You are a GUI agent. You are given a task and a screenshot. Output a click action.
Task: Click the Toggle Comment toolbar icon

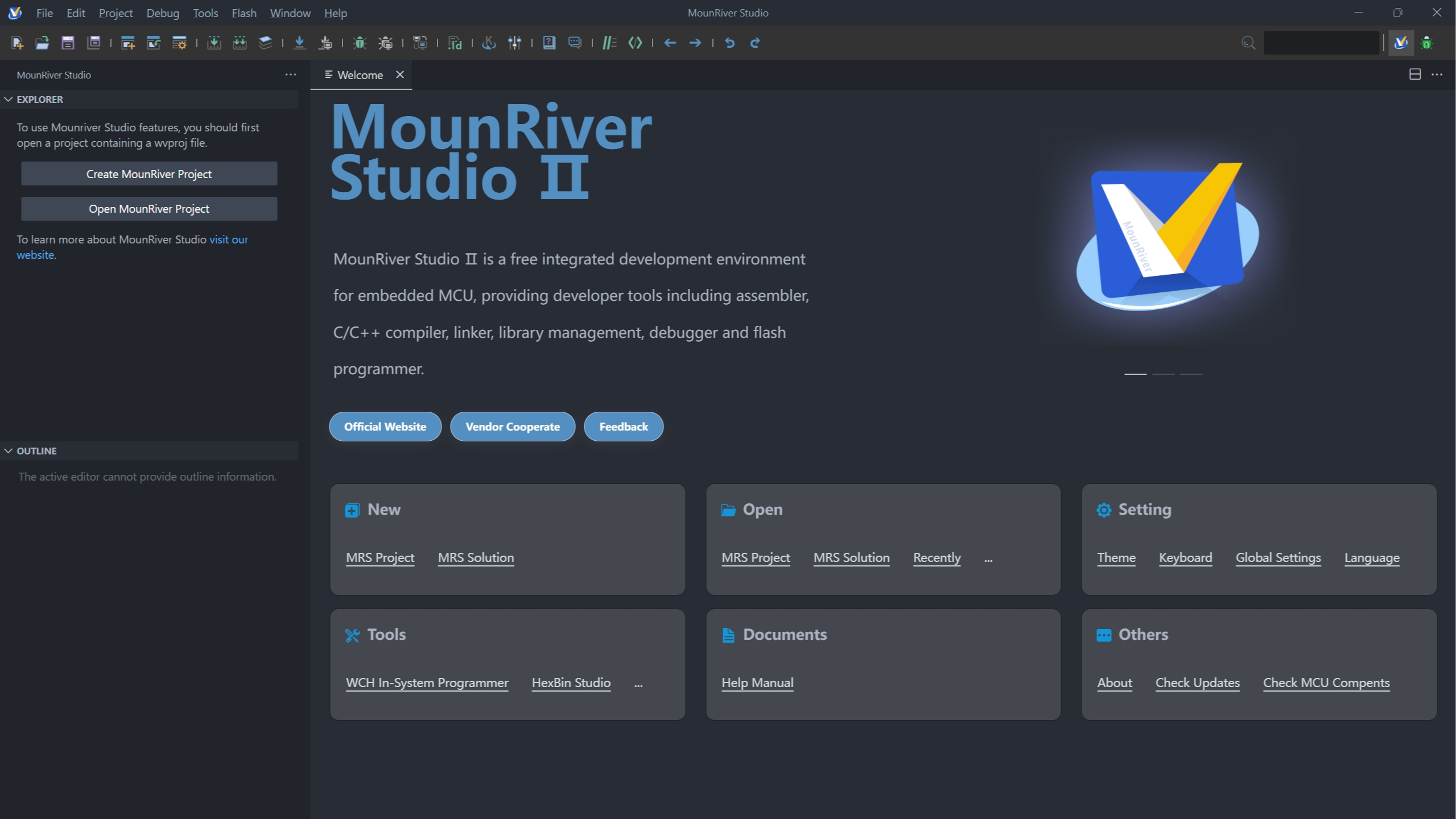pos(609,43)
